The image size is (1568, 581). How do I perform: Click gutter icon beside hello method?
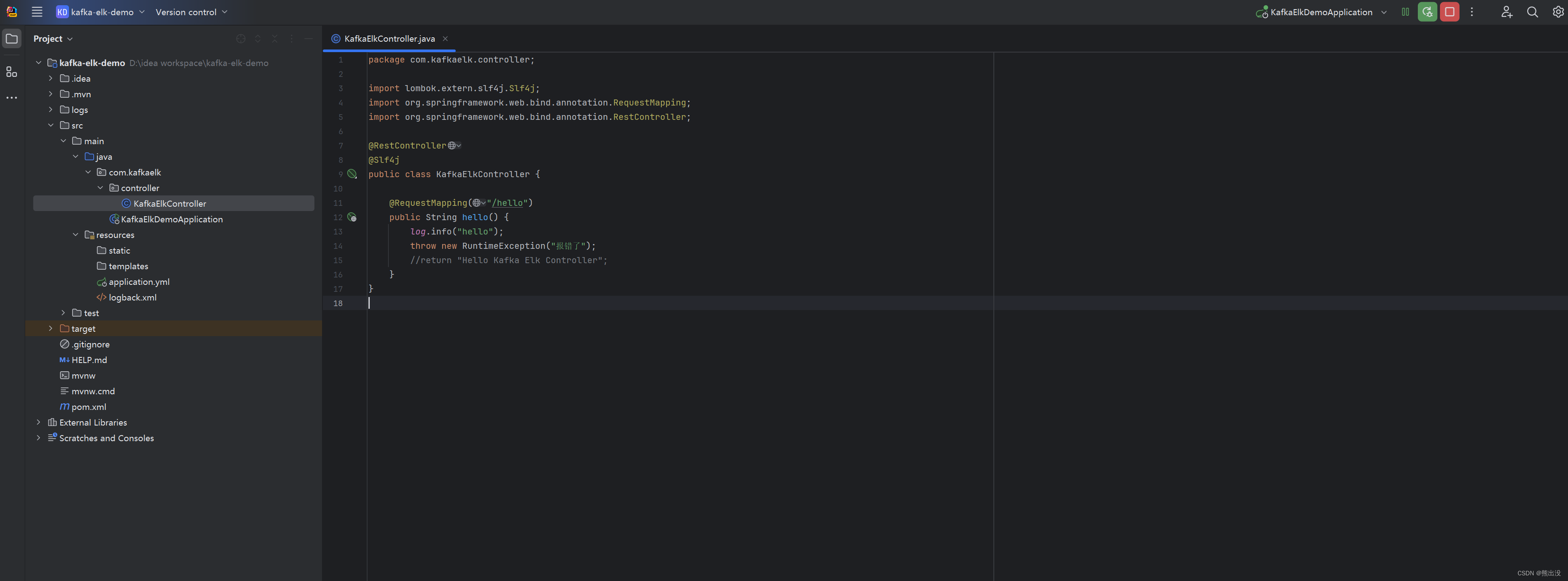(352, 218)
